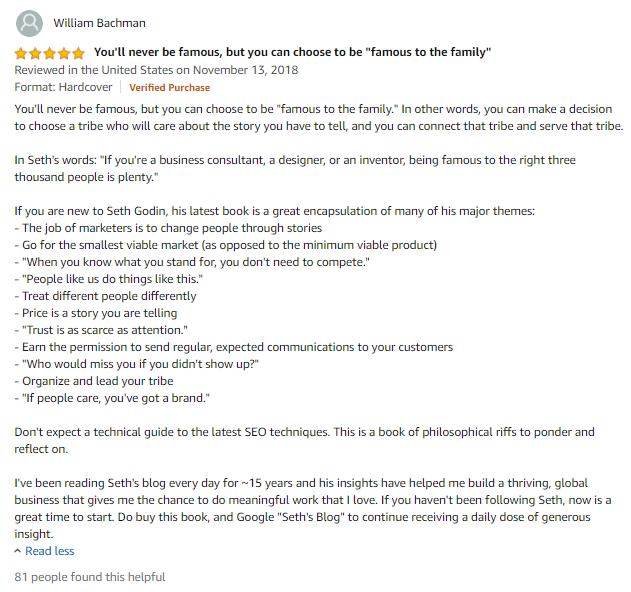Click the fifth gold rating star
Image resolution: width=631 pixels, height=592 pixels.
(78, 53)
